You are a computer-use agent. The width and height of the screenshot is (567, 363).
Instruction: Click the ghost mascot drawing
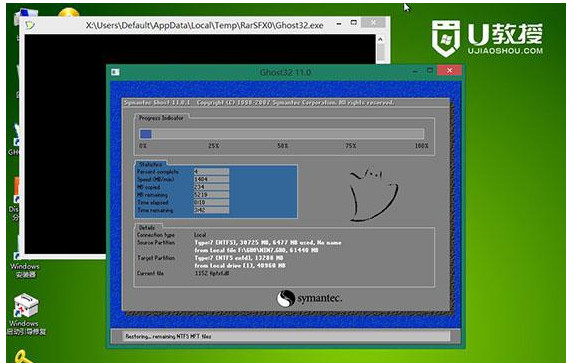pyautogui.click(x=373, y=194)
